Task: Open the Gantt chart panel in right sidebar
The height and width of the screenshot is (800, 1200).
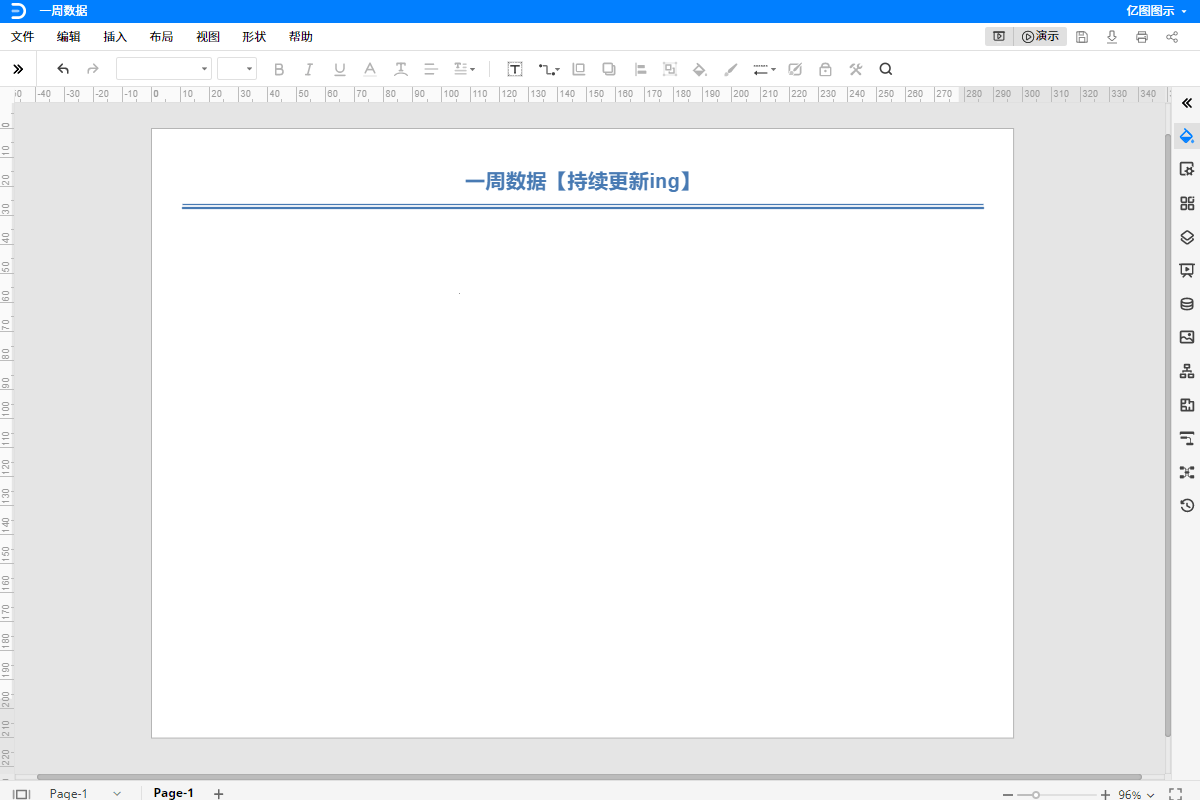Action: (1187, 438)
